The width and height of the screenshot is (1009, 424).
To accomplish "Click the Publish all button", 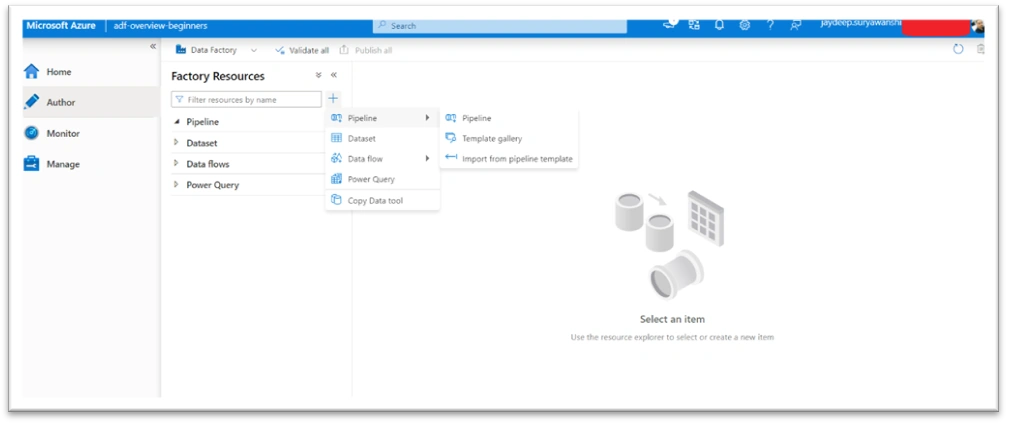I will click(366, 50).
